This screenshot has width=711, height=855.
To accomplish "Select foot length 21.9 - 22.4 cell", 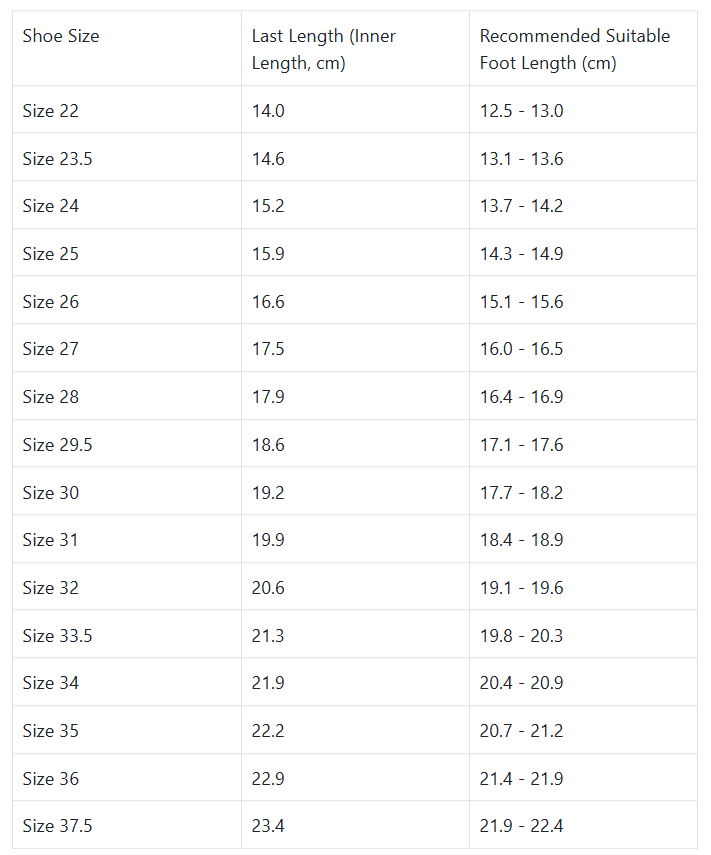I will [x=521, y=826].
